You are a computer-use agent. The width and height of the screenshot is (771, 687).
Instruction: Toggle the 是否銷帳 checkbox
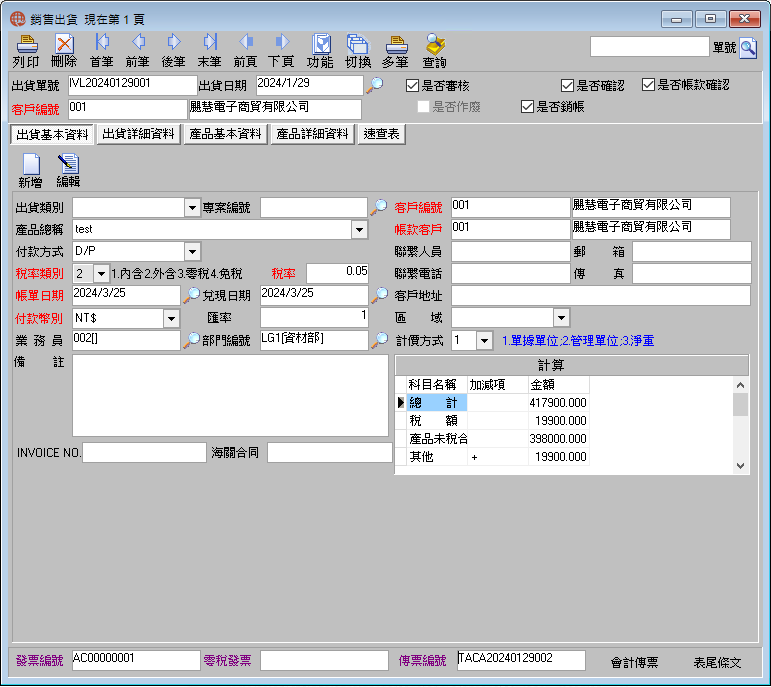(x=527, y=107)
